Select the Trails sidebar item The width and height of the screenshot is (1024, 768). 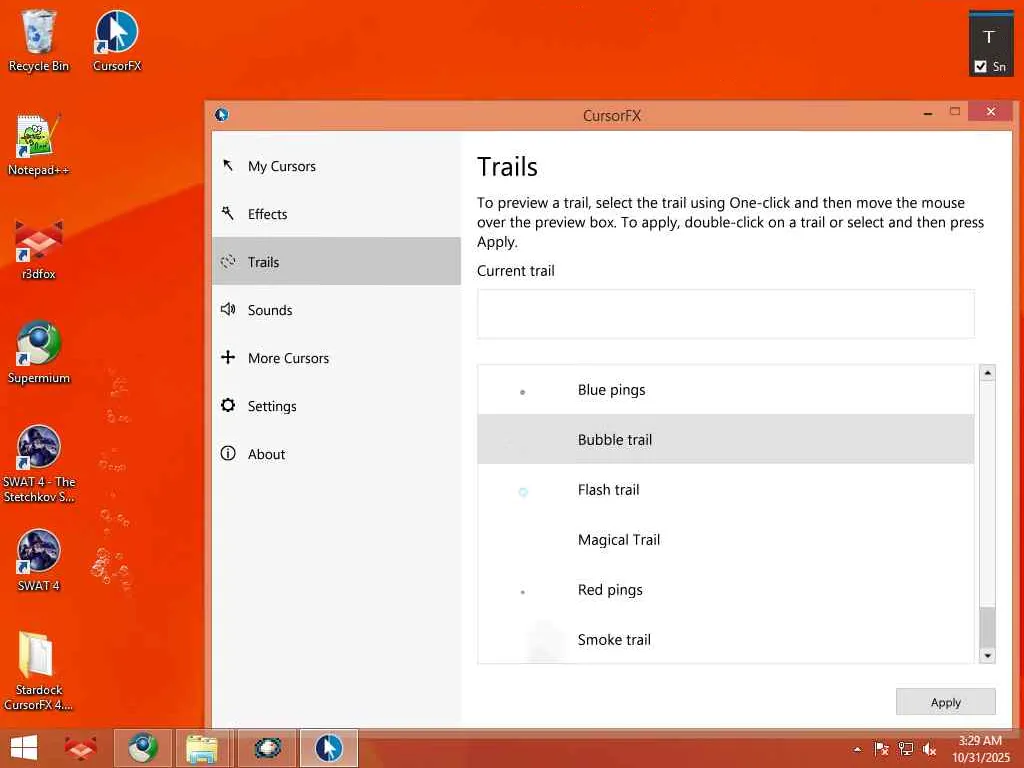point(336,261)
